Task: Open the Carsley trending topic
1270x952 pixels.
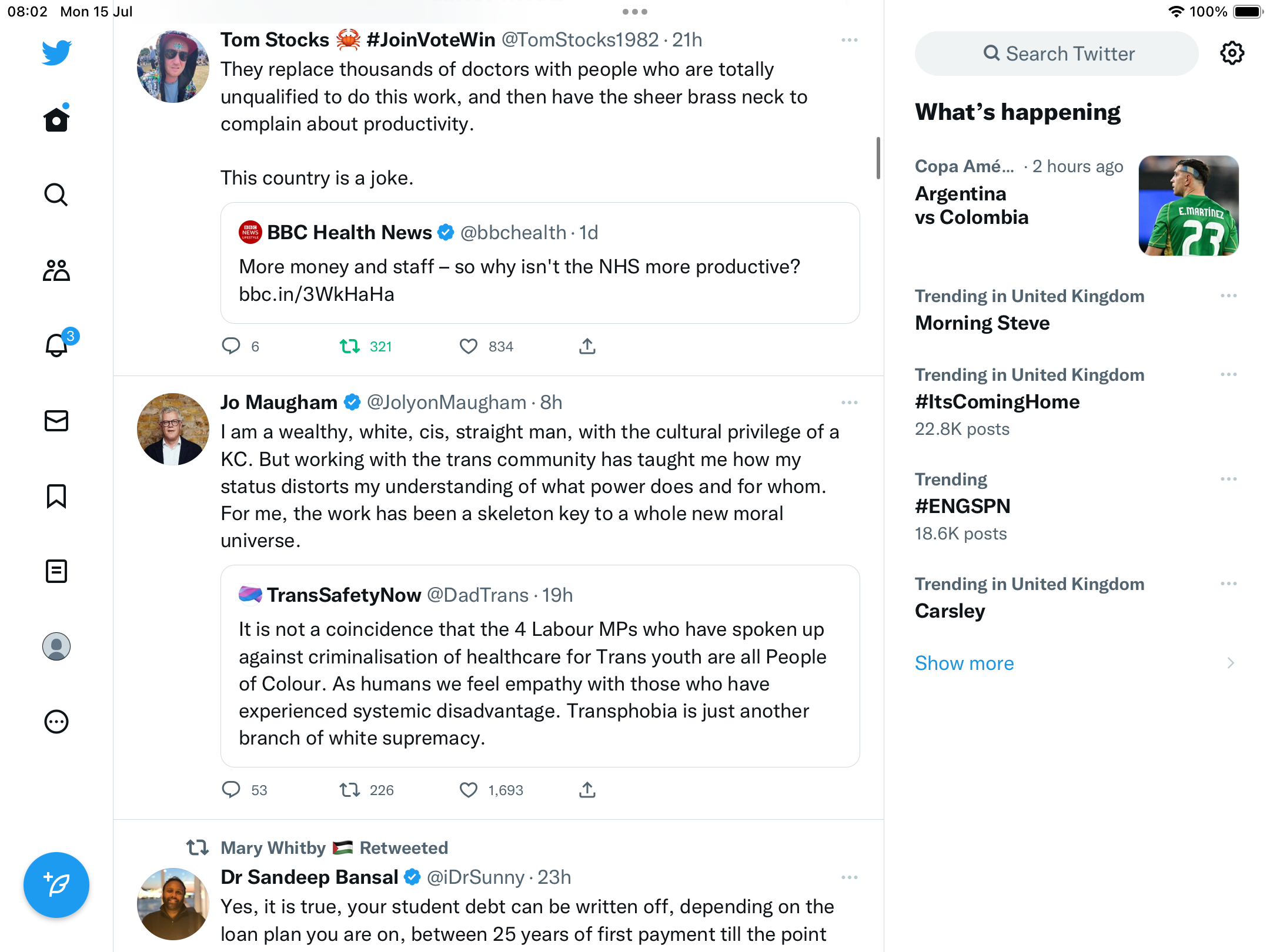Action: point(950,611)
